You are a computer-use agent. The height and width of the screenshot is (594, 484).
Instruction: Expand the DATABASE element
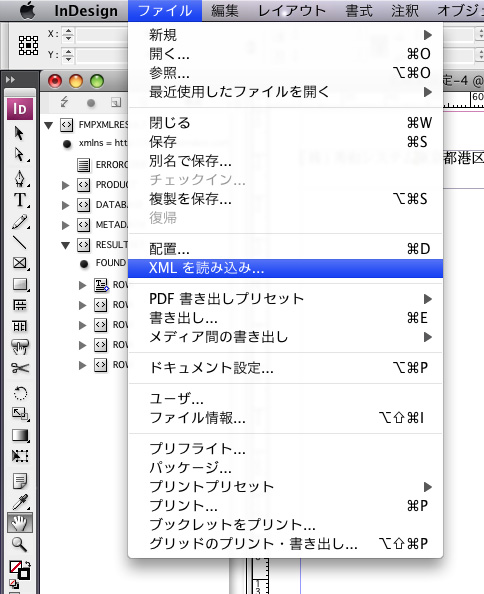coord(66,205)
